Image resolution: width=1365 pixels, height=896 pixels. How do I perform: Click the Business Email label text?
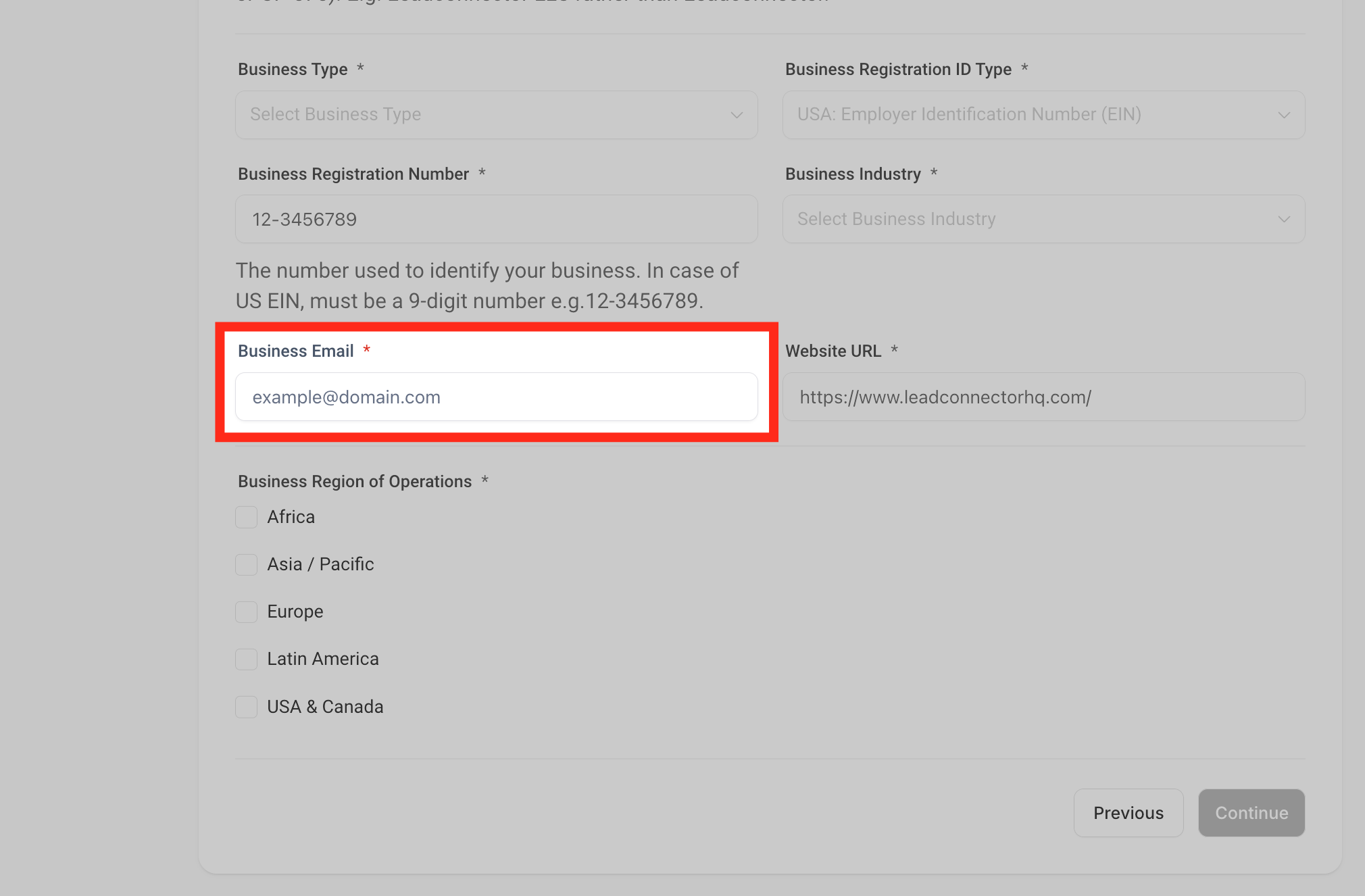[295, 351]
